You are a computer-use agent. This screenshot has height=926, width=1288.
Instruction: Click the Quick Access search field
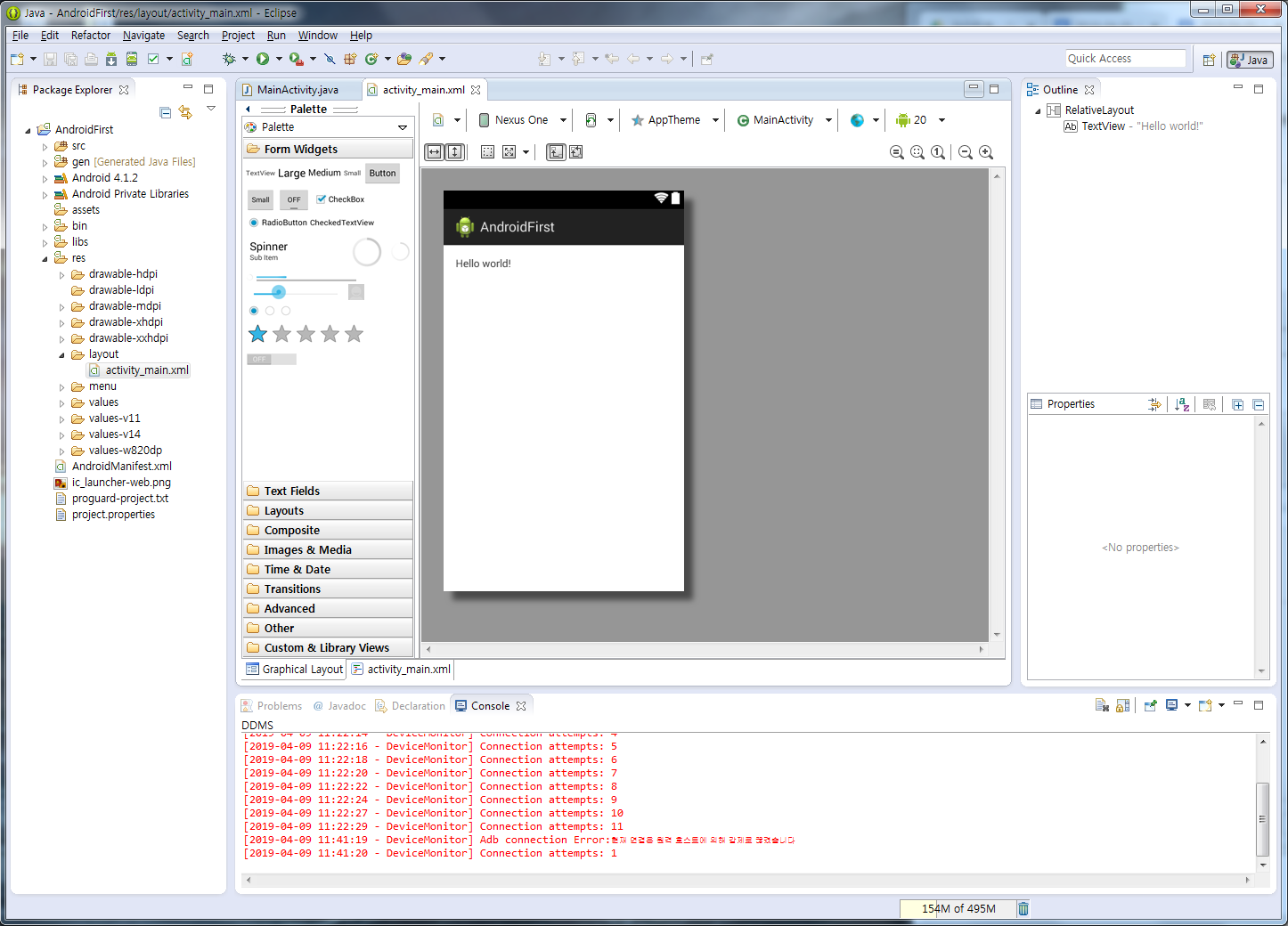tap(1126, 59)
